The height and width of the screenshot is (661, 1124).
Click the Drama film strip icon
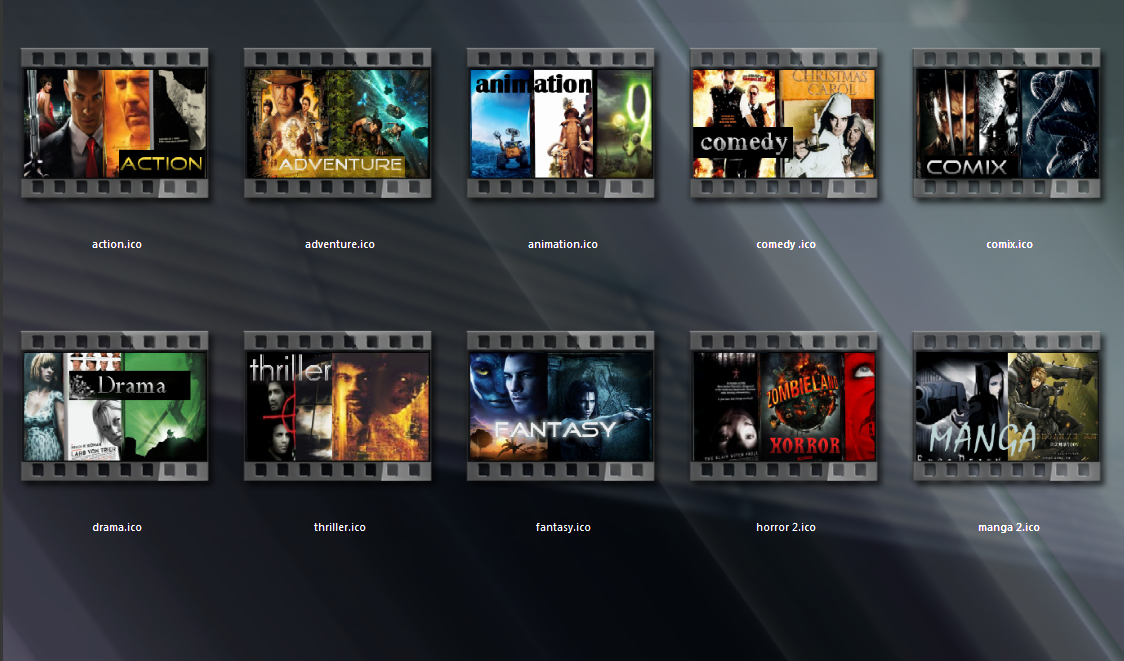click(115, 406)
